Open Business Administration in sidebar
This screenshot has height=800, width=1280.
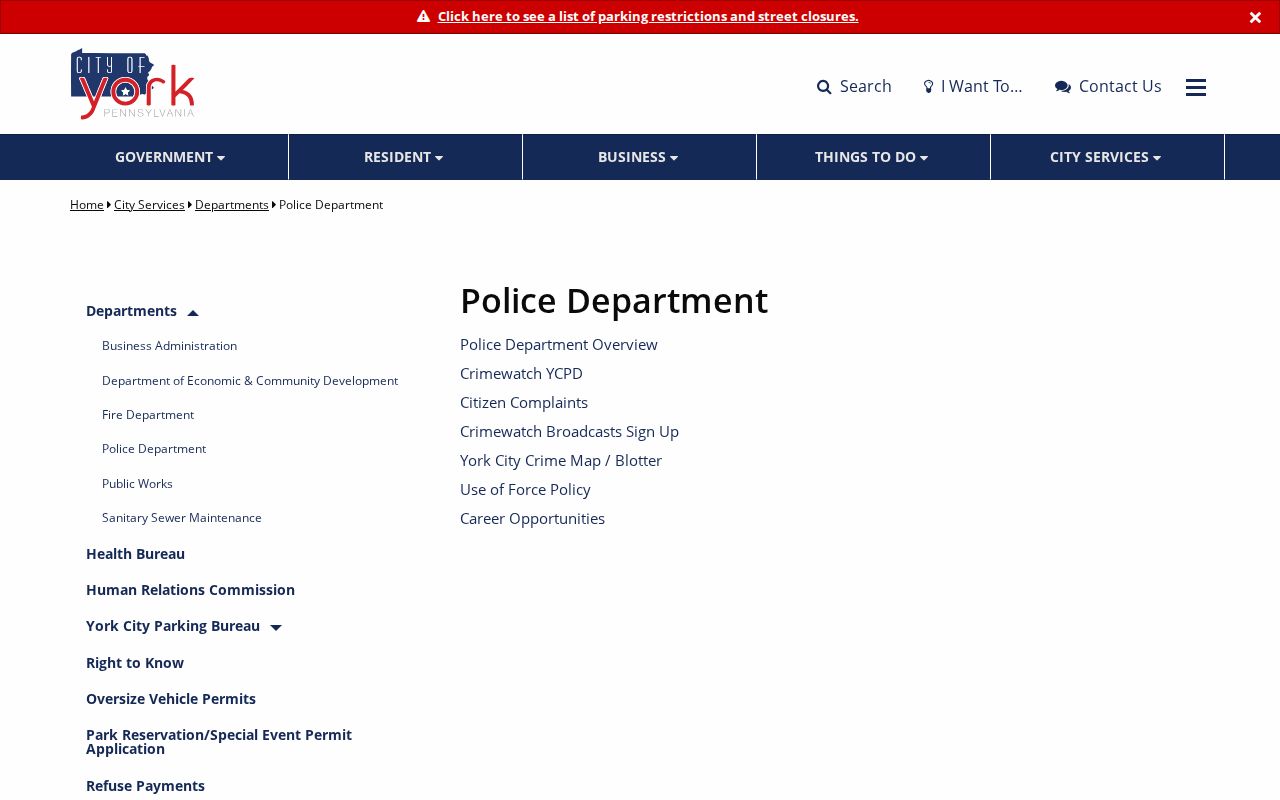169,346
